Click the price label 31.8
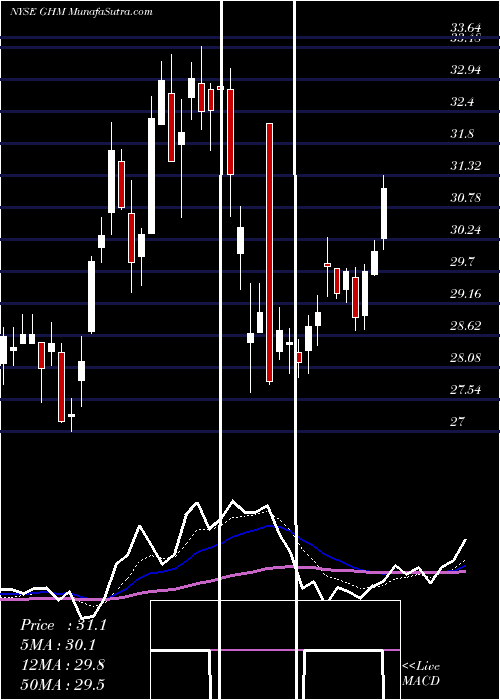 (x=462, y=134)
